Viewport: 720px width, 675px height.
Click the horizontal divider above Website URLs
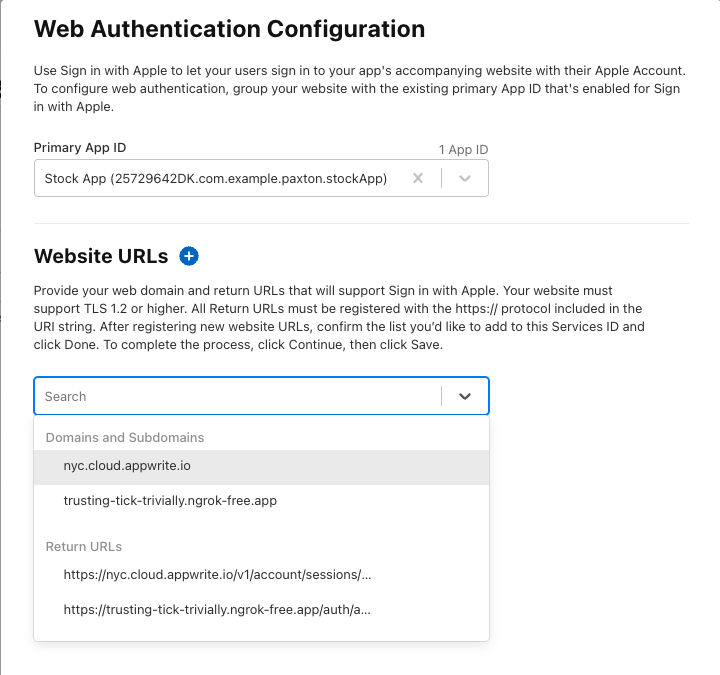tap(361, 224)
